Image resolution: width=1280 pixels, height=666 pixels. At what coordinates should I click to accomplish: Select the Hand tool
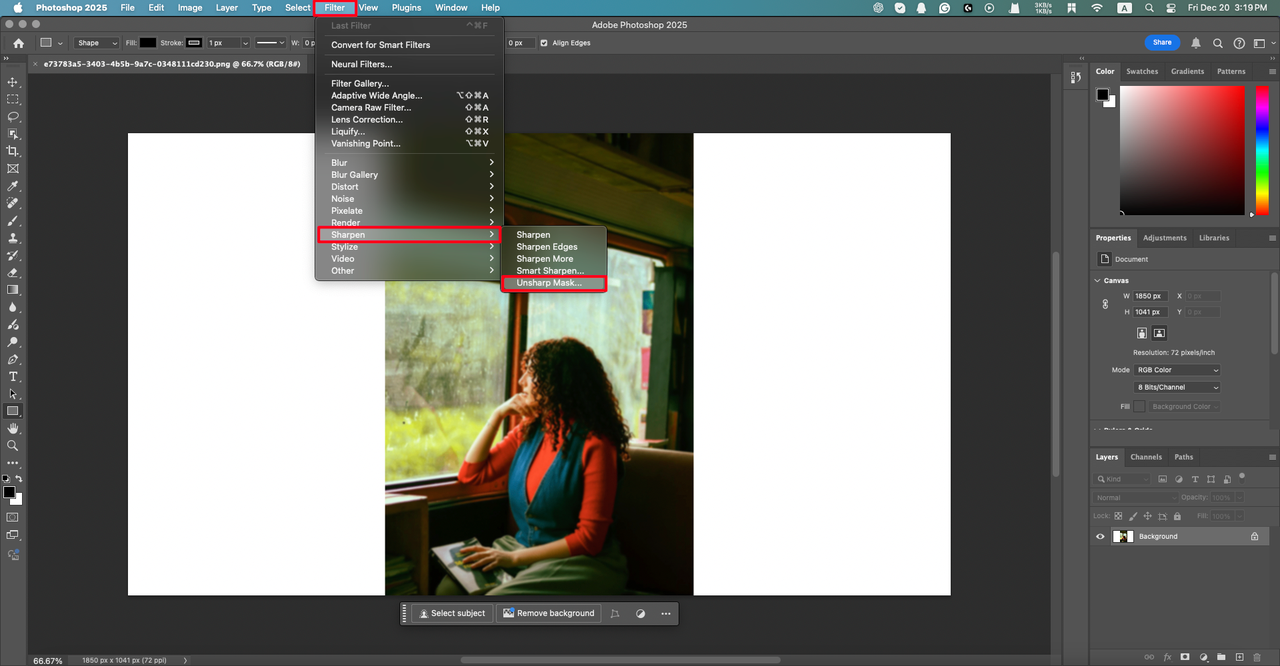13,428
